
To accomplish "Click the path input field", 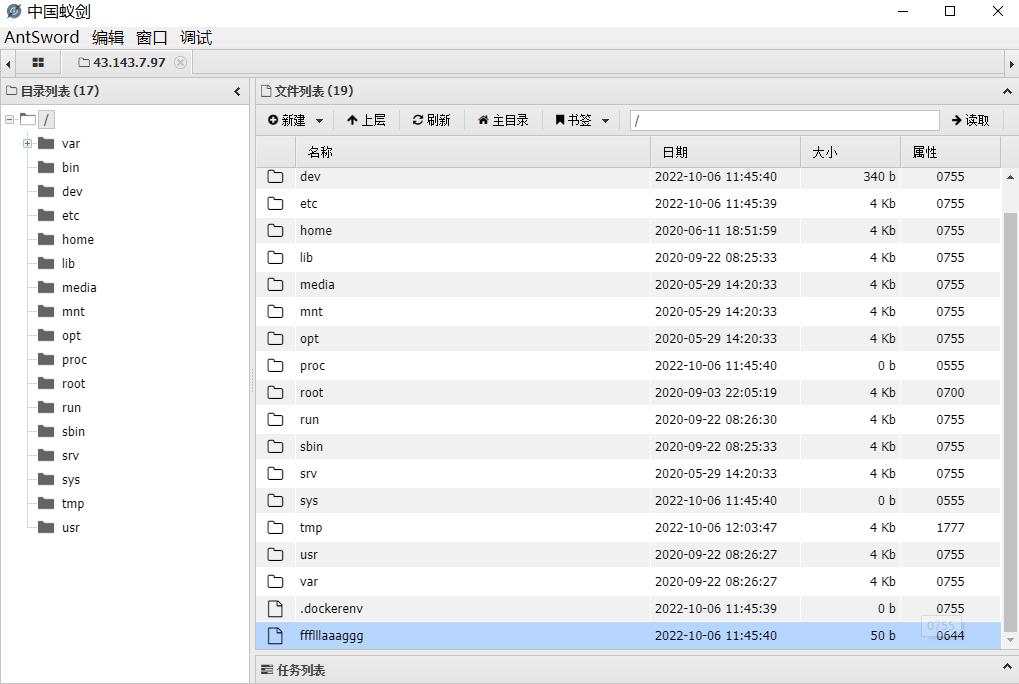I will [x=784, y=120].
